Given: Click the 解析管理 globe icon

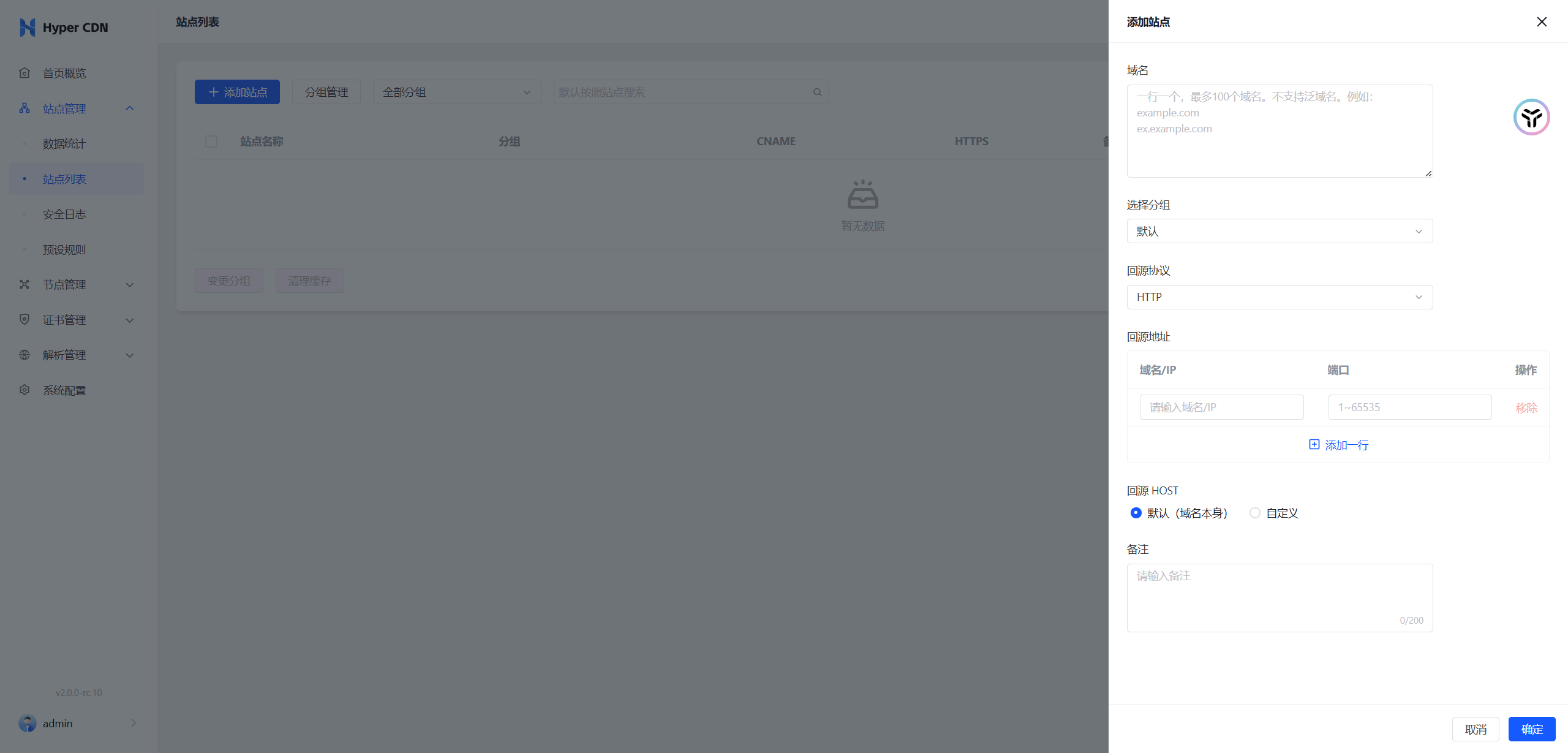Looking at the screenshot, I should pyautogui.click(x=24, y=355).
